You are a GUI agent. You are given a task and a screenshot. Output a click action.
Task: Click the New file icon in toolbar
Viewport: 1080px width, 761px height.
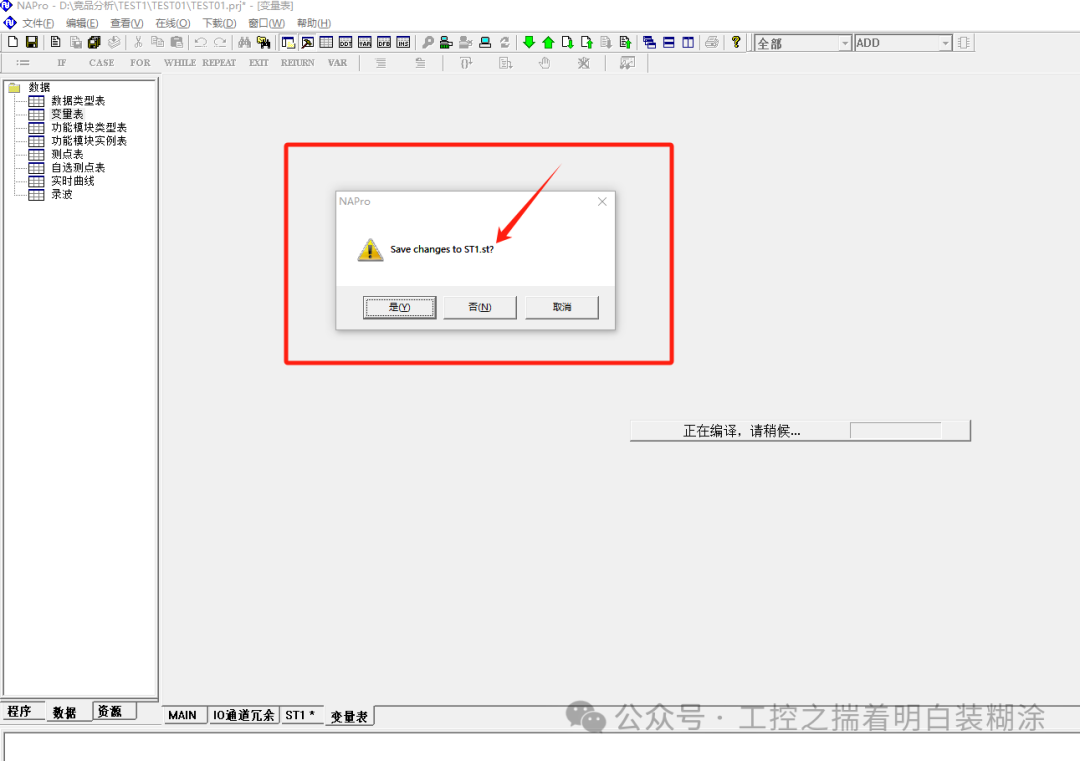tap(13, 43)
